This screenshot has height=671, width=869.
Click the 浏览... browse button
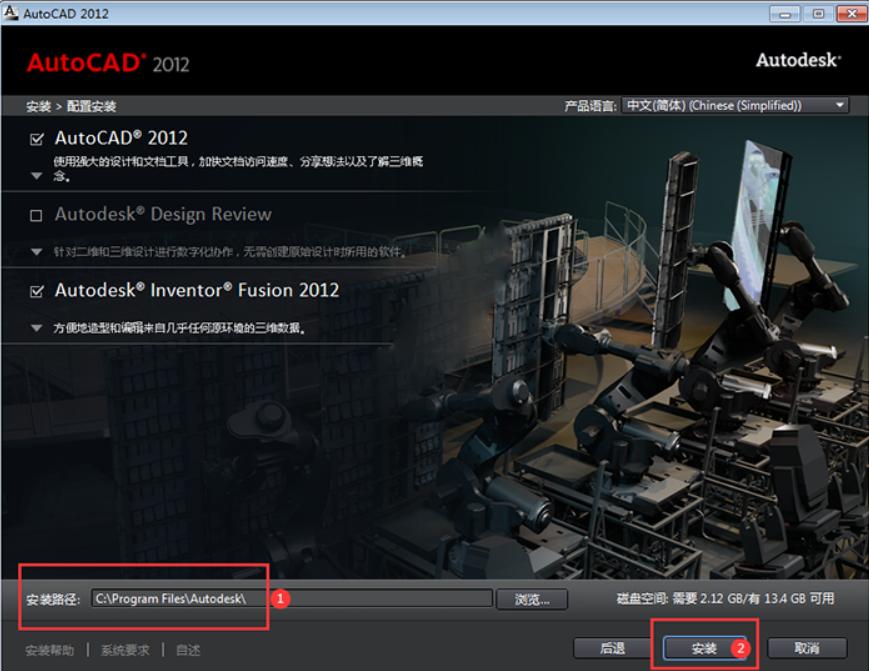point(532,600)
